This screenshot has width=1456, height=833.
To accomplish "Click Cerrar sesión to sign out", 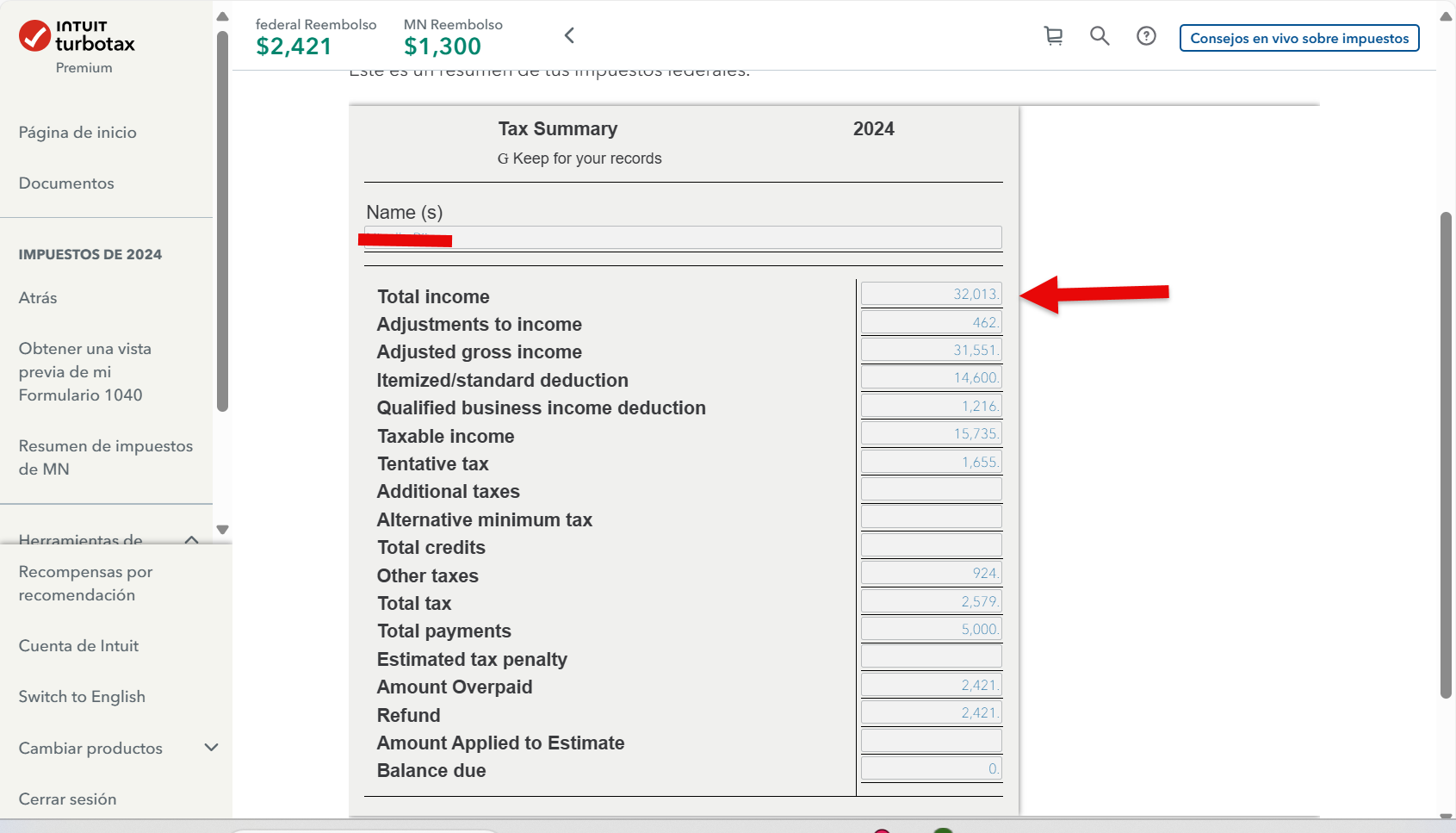I will tap(67, 799).
